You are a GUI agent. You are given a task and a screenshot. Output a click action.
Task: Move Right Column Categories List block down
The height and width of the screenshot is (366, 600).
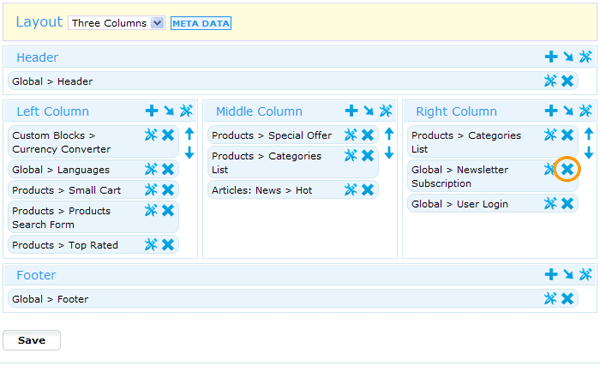589,152
